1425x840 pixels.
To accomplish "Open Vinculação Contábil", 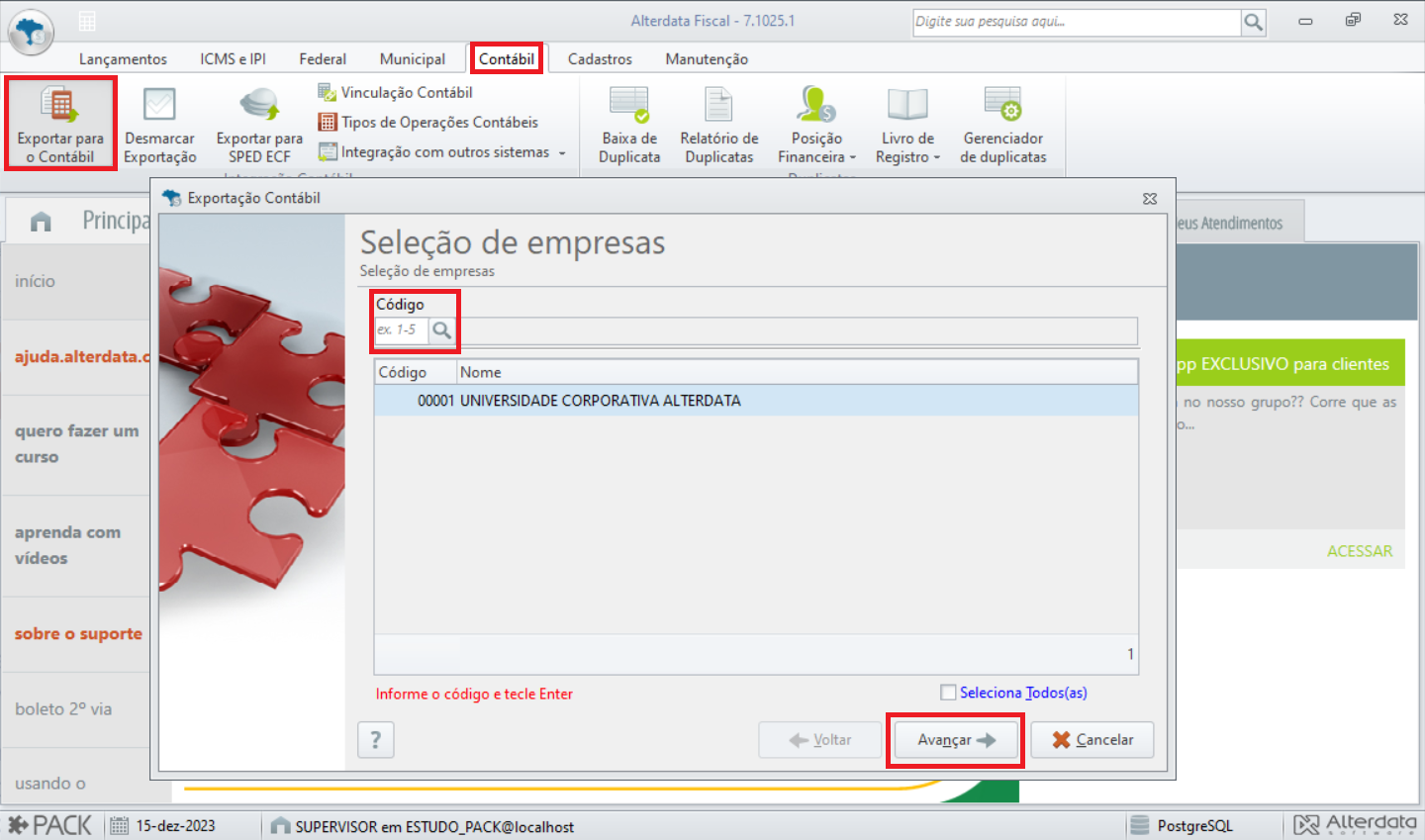I will tap(396, 92).
